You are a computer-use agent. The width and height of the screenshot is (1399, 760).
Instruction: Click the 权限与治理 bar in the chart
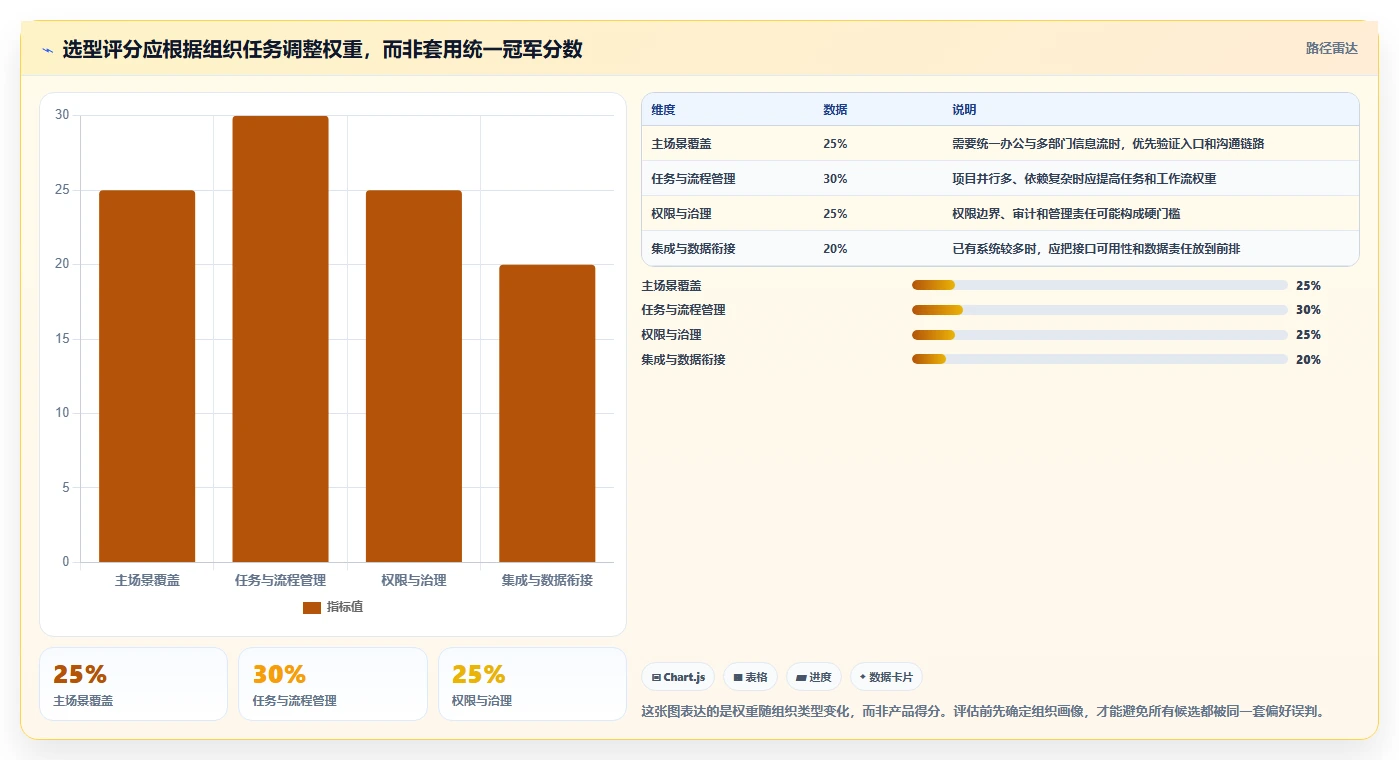click(x=414, y=376)
